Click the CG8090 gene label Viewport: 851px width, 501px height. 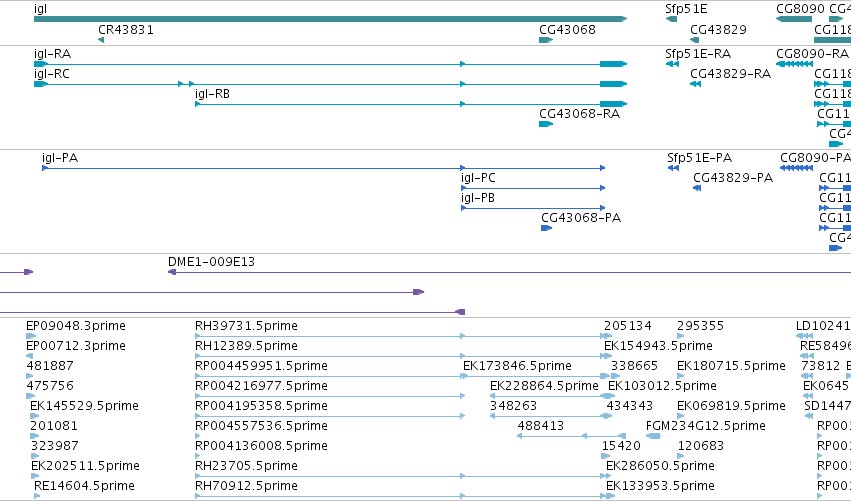pos(801,9)
